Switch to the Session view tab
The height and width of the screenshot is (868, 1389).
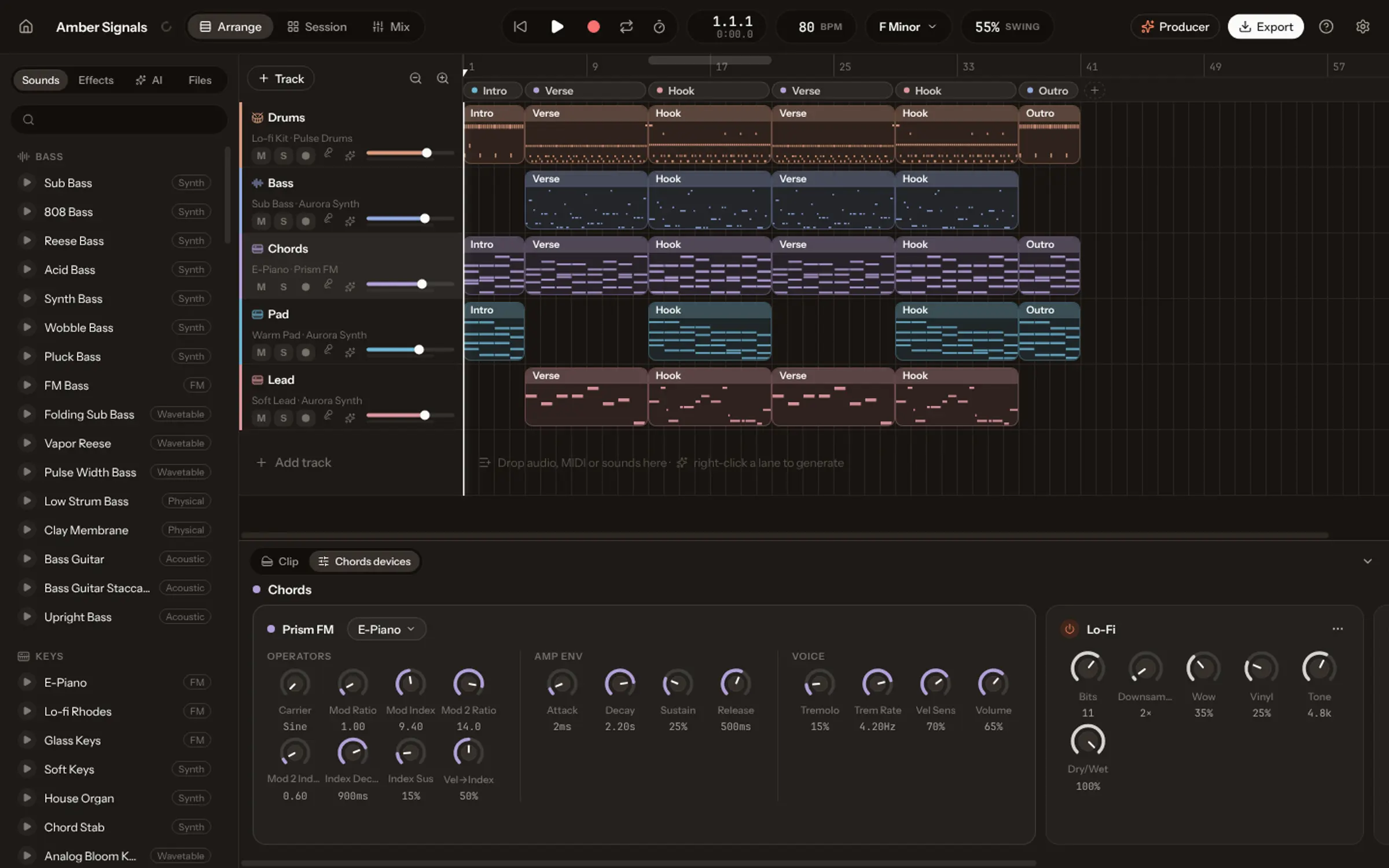317,27
